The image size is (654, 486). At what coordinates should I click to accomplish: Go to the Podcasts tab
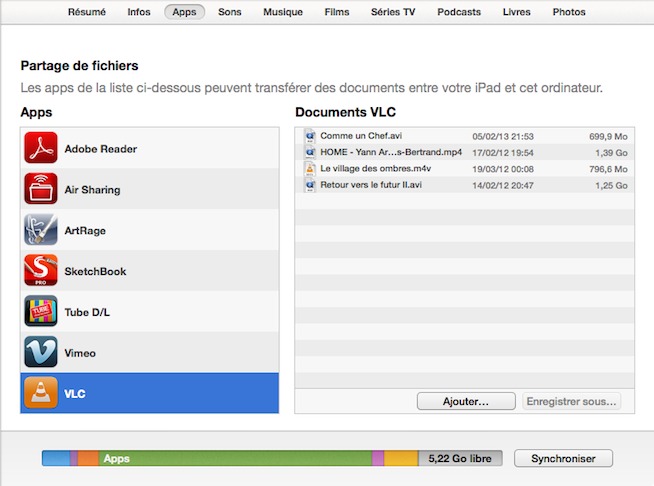[x=459, y=12]
